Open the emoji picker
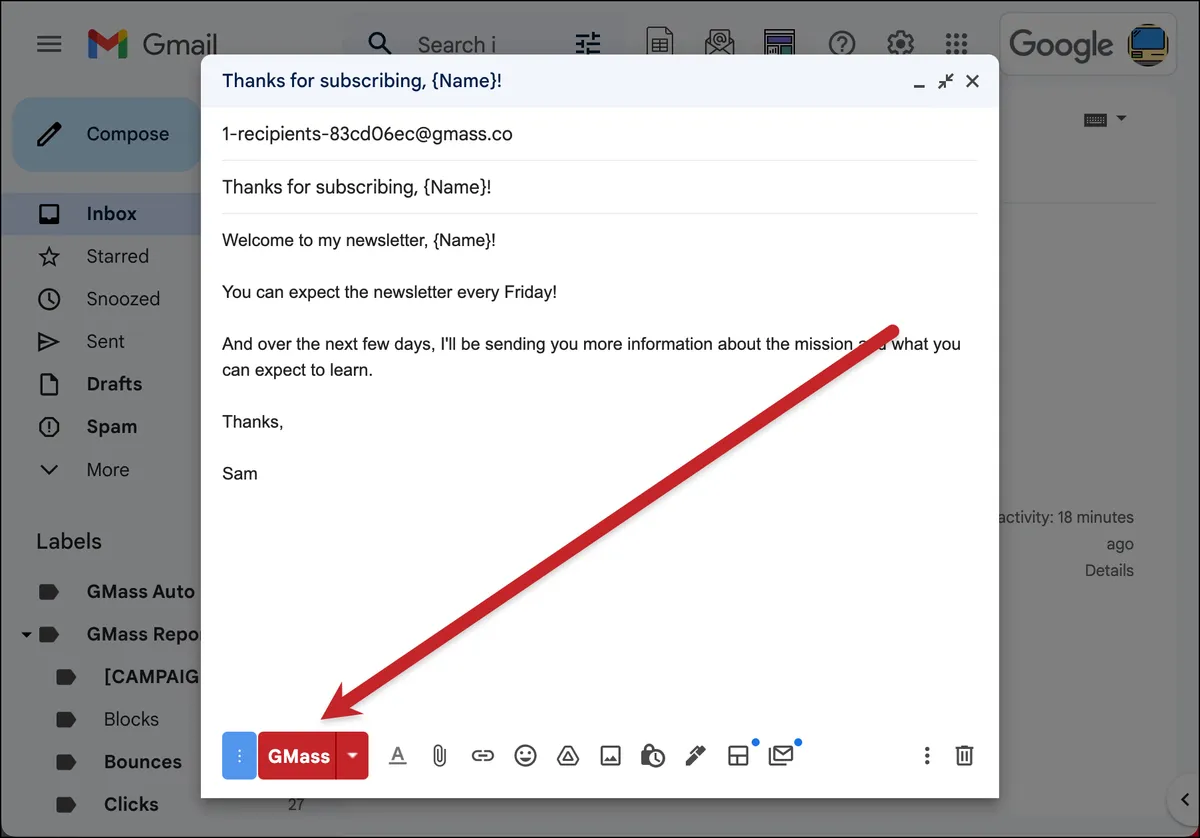The image size is (1200, 838). tap(525, 756)
